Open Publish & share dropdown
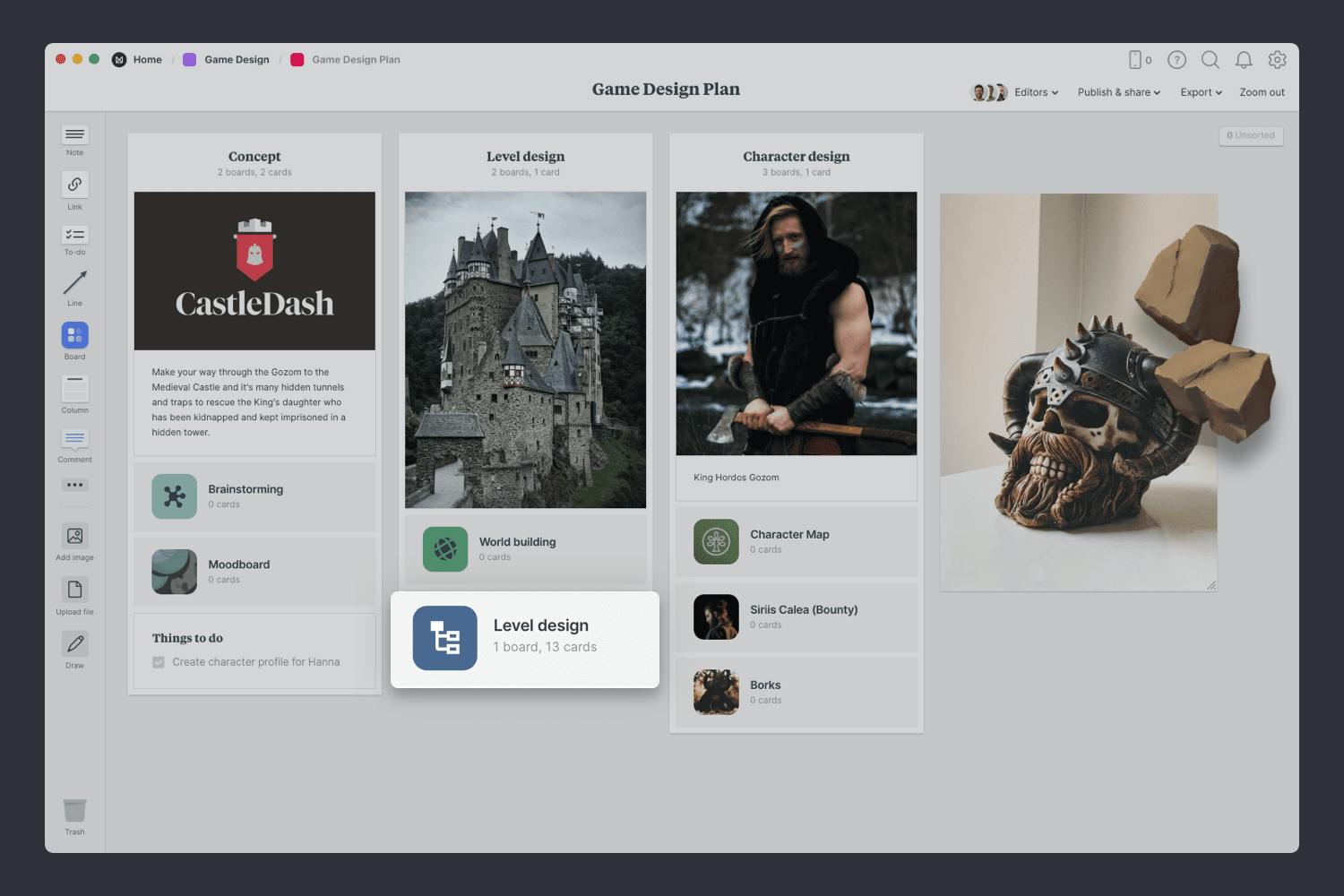 (x=1118, y=92)
